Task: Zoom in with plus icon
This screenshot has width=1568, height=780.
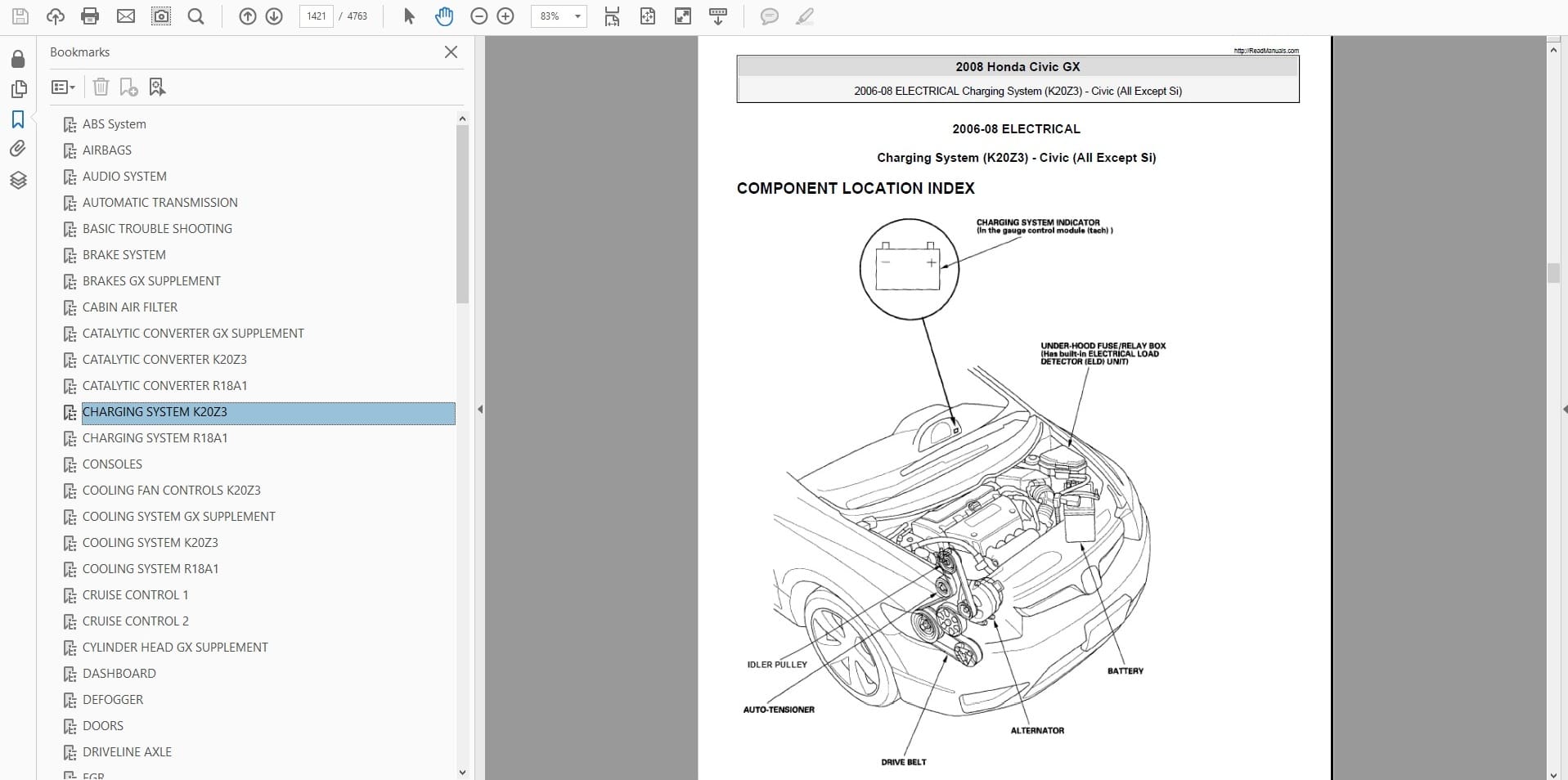Action: [505, 16]
